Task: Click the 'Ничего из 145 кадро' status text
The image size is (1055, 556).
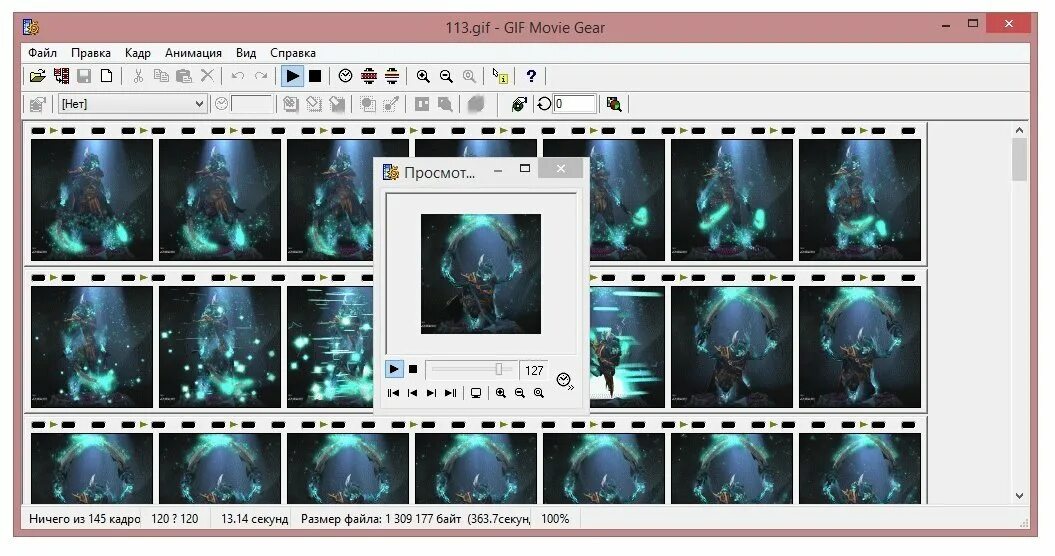Action: pos(85,519)
